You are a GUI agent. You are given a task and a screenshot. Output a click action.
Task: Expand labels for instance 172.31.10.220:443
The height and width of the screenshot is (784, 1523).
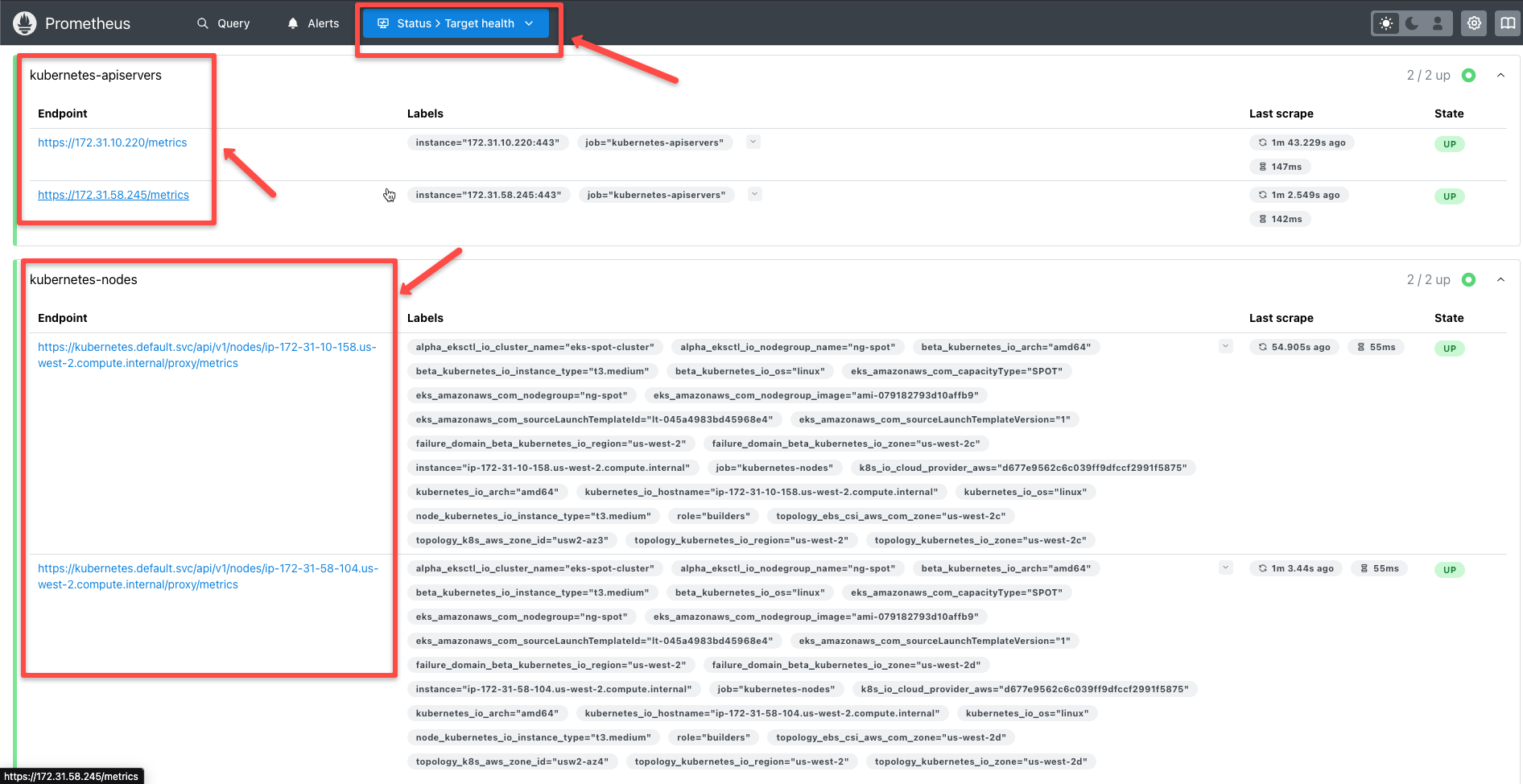753,142
